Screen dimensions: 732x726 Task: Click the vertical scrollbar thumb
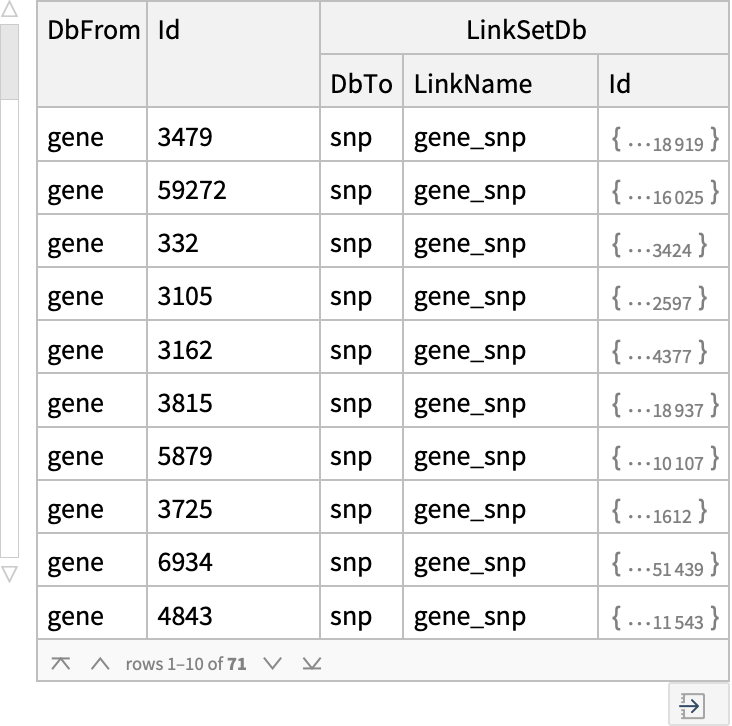coord(9,60)
